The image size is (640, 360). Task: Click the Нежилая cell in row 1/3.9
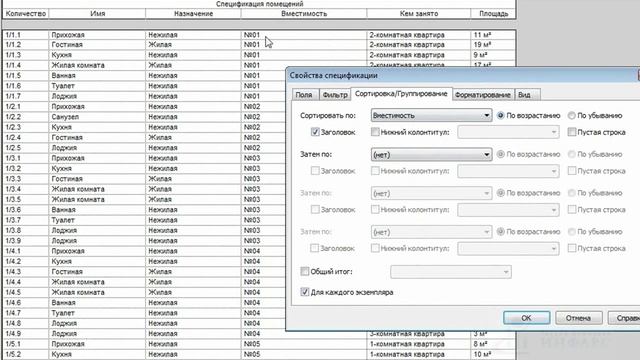pos(193,240)
